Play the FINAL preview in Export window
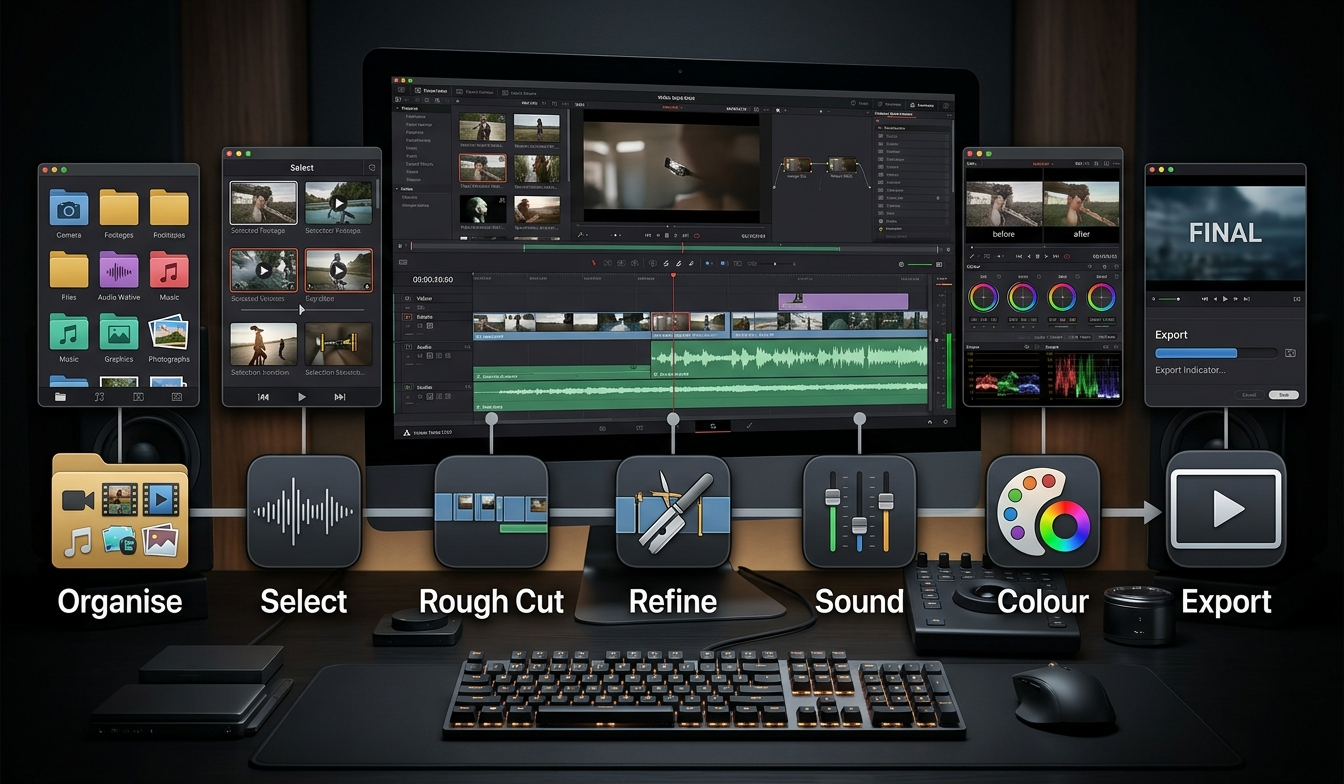 pos(1225,298)
